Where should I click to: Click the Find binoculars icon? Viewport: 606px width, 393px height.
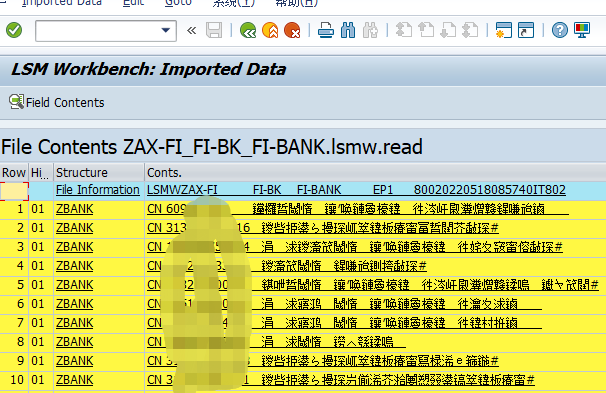tap(348, 30)
